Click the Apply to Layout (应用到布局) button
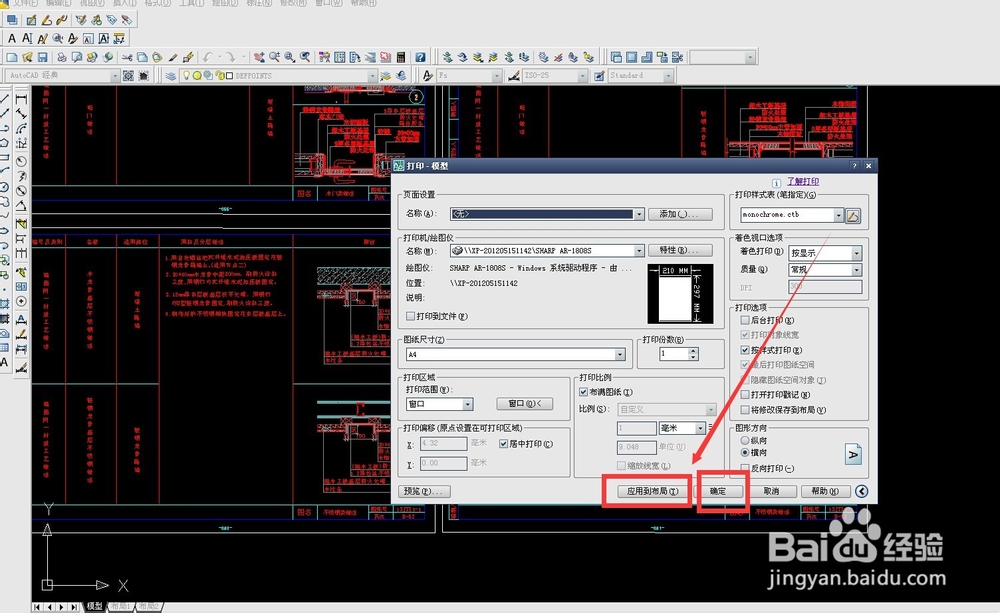The image size is (1000, 613). pyautogui.click(x=652, y=491)
